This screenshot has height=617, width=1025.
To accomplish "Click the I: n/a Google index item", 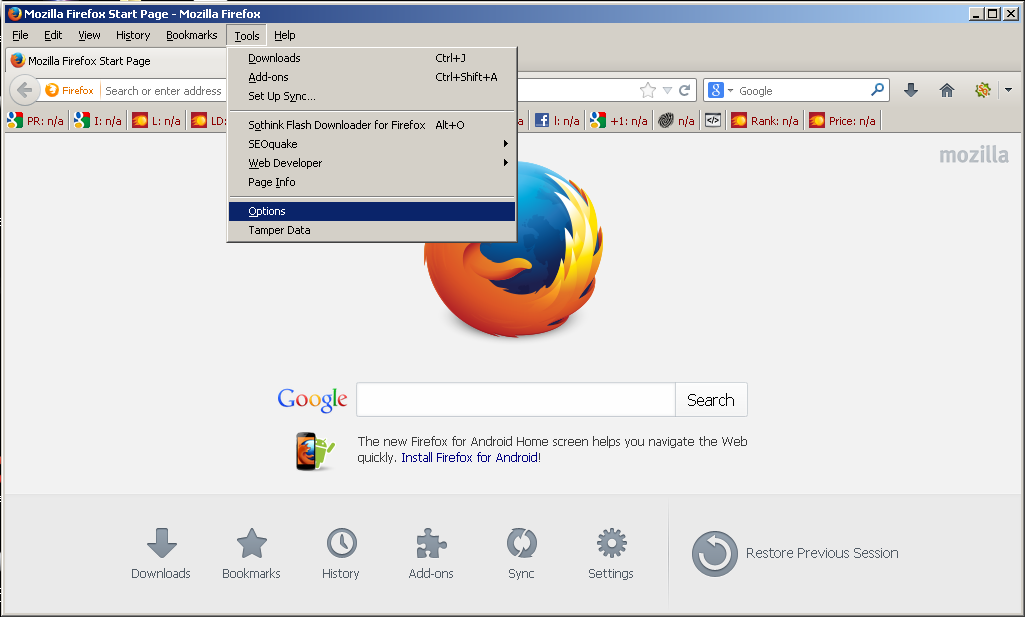I will 98,120.
